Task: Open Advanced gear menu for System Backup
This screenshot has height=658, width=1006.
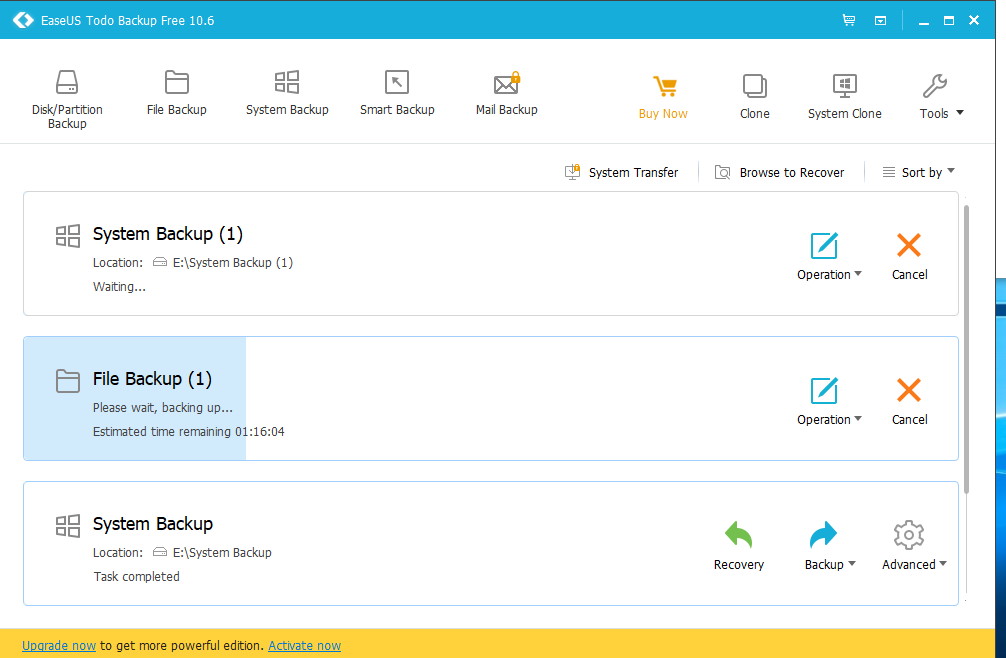Action: [914, 546]
